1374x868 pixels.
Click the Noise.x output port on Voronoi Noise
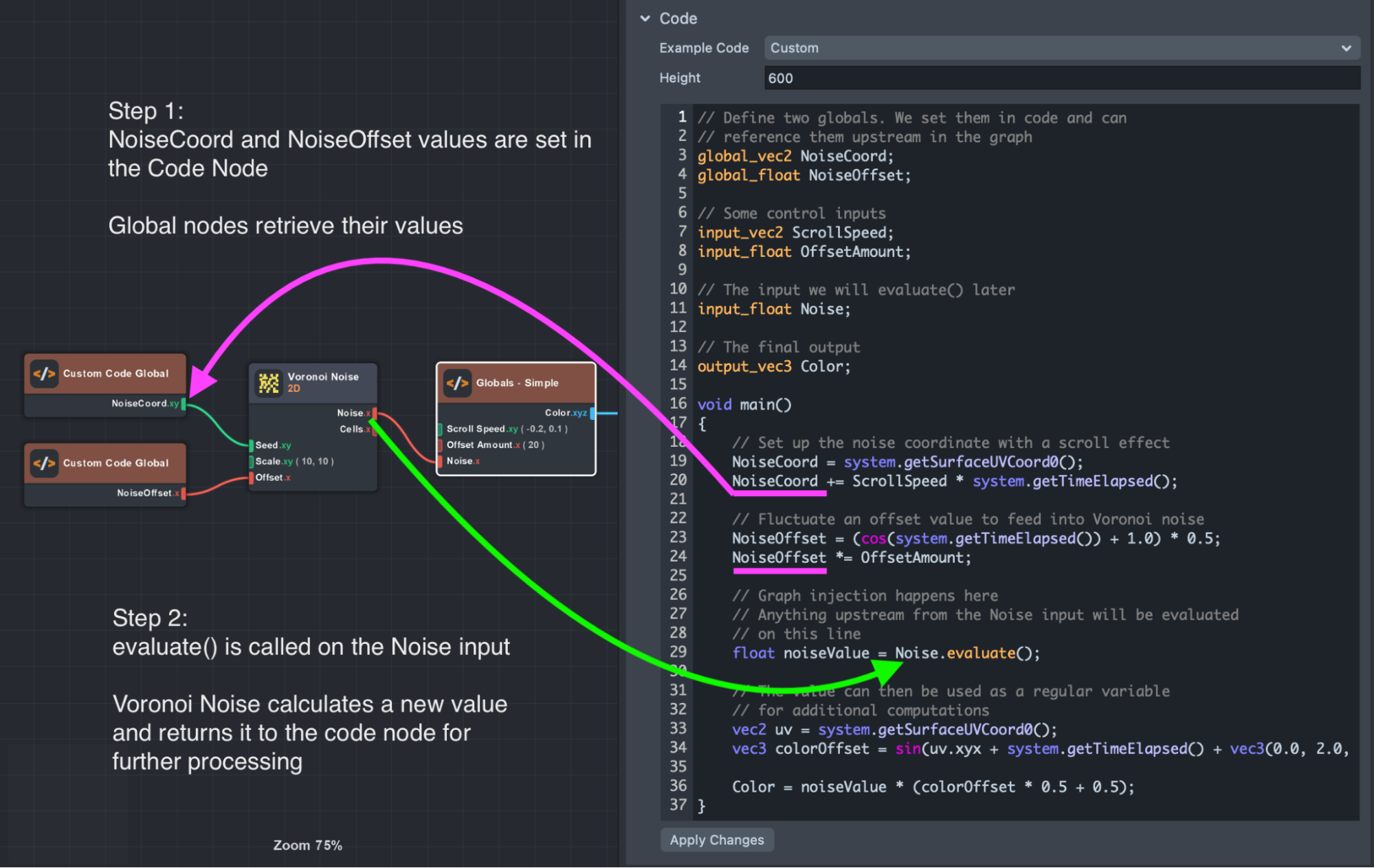[x=375, y=413]
